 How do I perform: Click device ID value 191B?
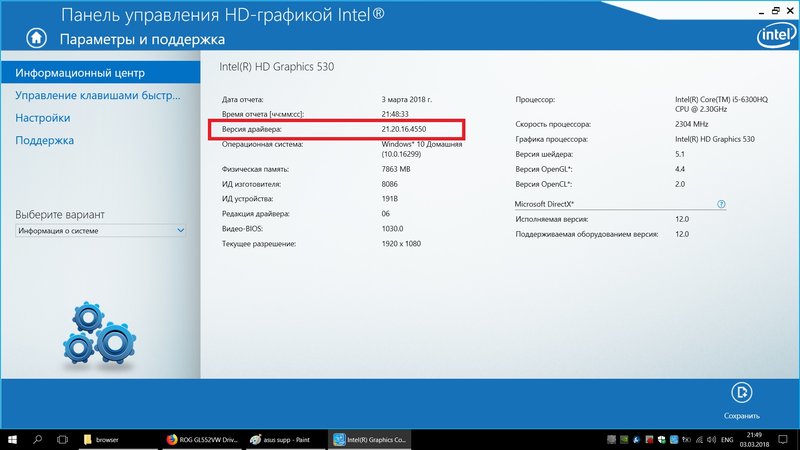(x=389, y=199)
